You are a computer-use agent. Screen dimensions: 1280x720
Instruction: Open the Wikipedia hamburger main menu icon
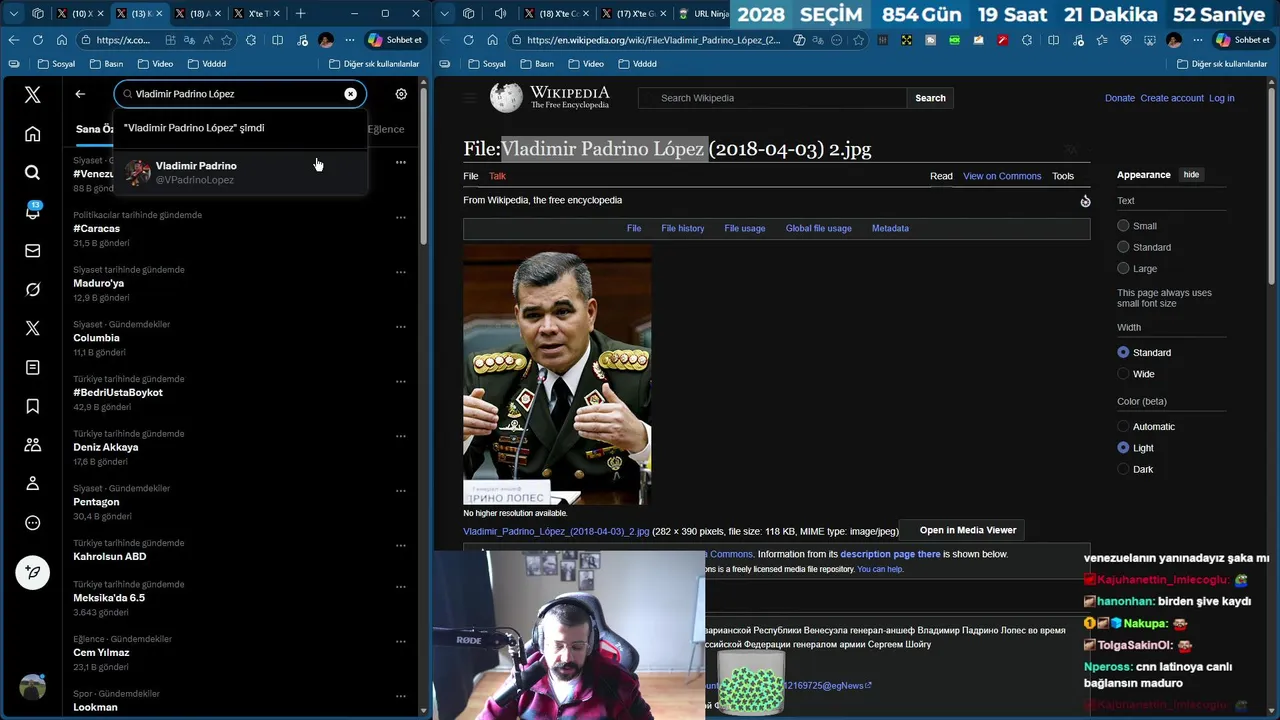pyautogui.click(x=469, y=98)
